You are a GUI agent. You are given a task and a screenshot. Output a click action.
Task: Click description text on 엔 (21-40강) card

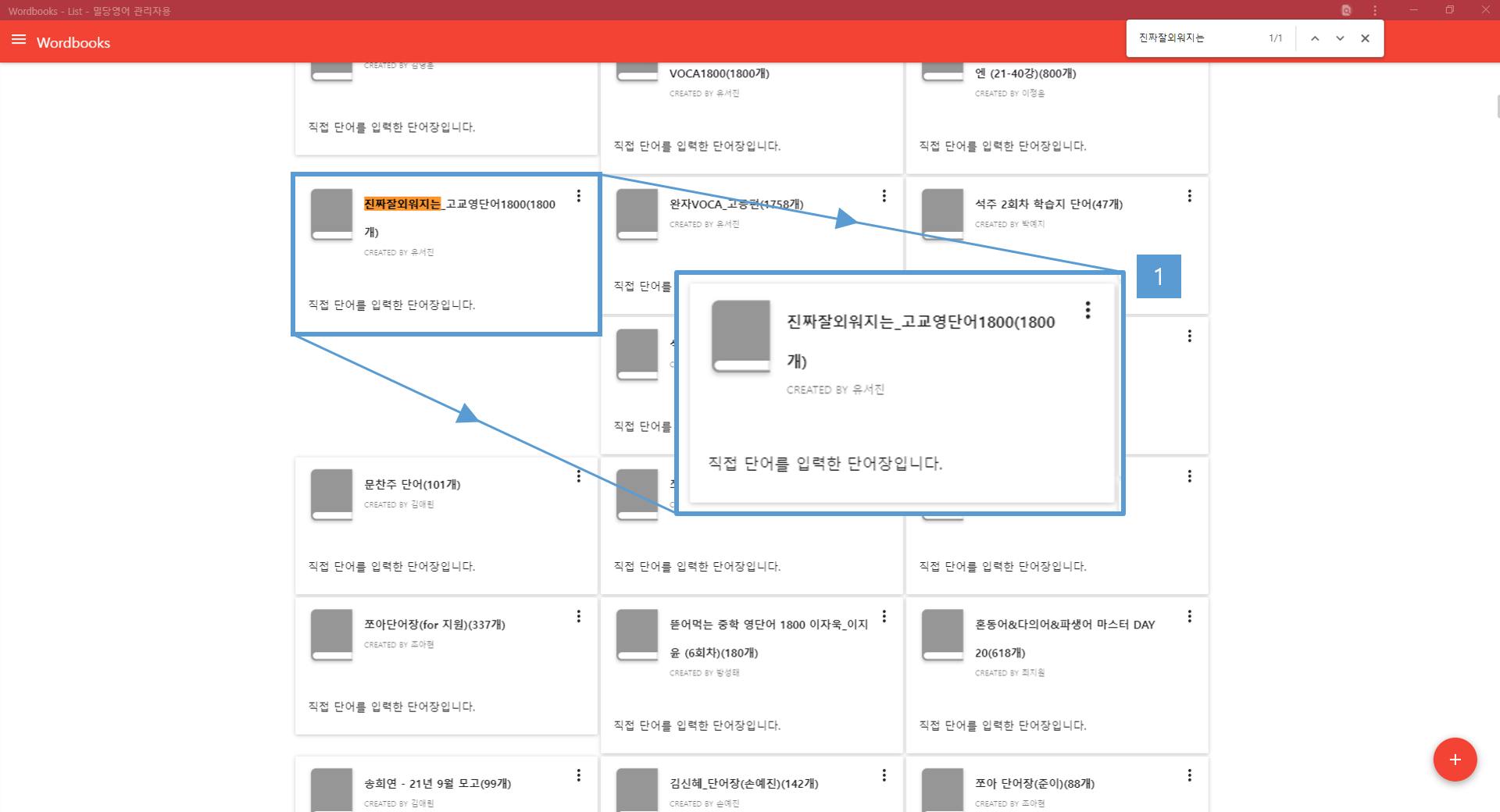pyautogui.click(x=1002, y=146)
